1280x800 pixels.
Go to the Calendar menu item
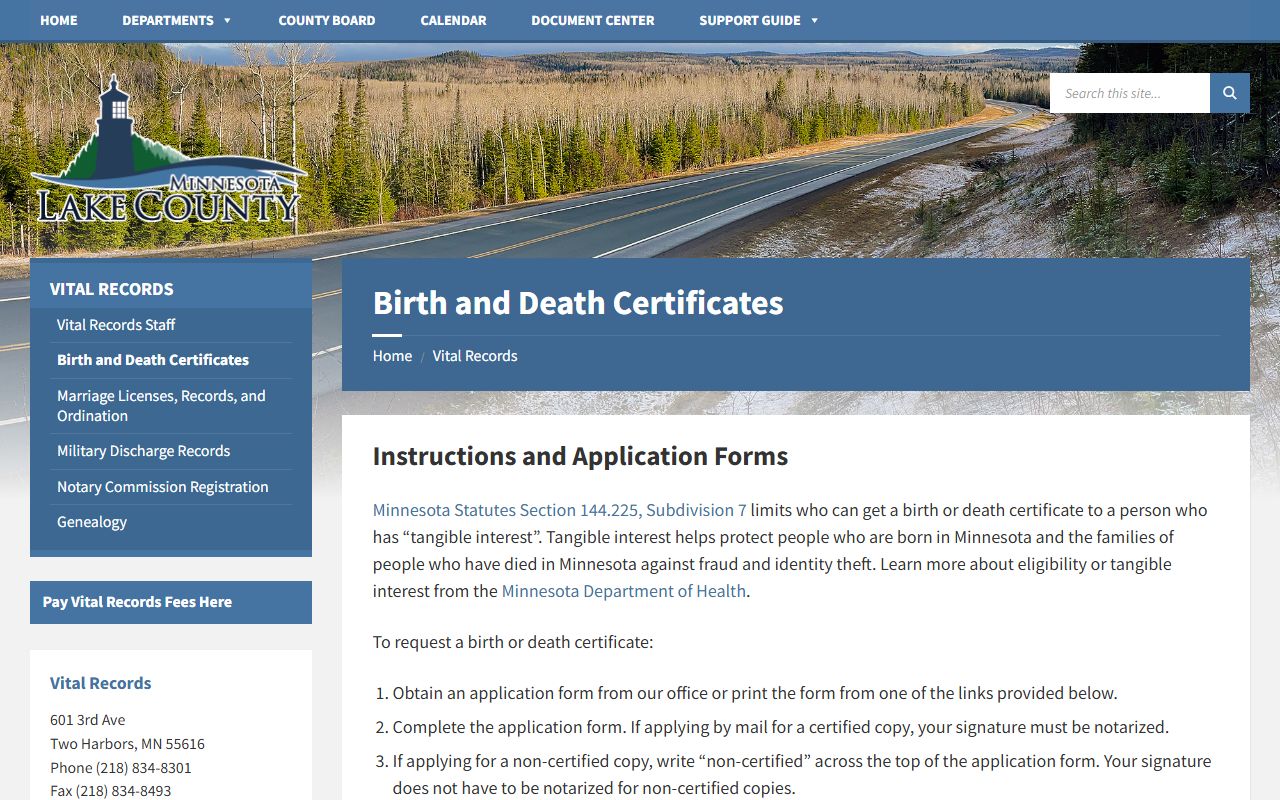[x=453, y=20]
